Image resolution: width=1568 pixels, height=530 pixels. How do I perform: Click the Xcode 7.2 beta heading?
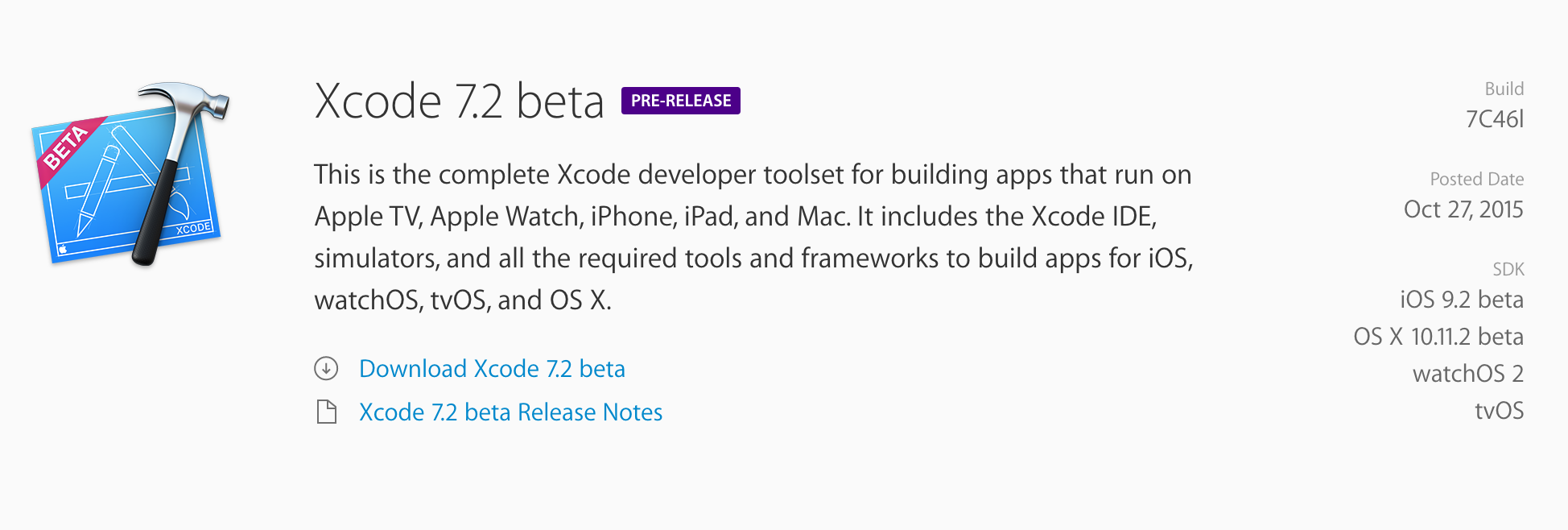tap(459, 101)
